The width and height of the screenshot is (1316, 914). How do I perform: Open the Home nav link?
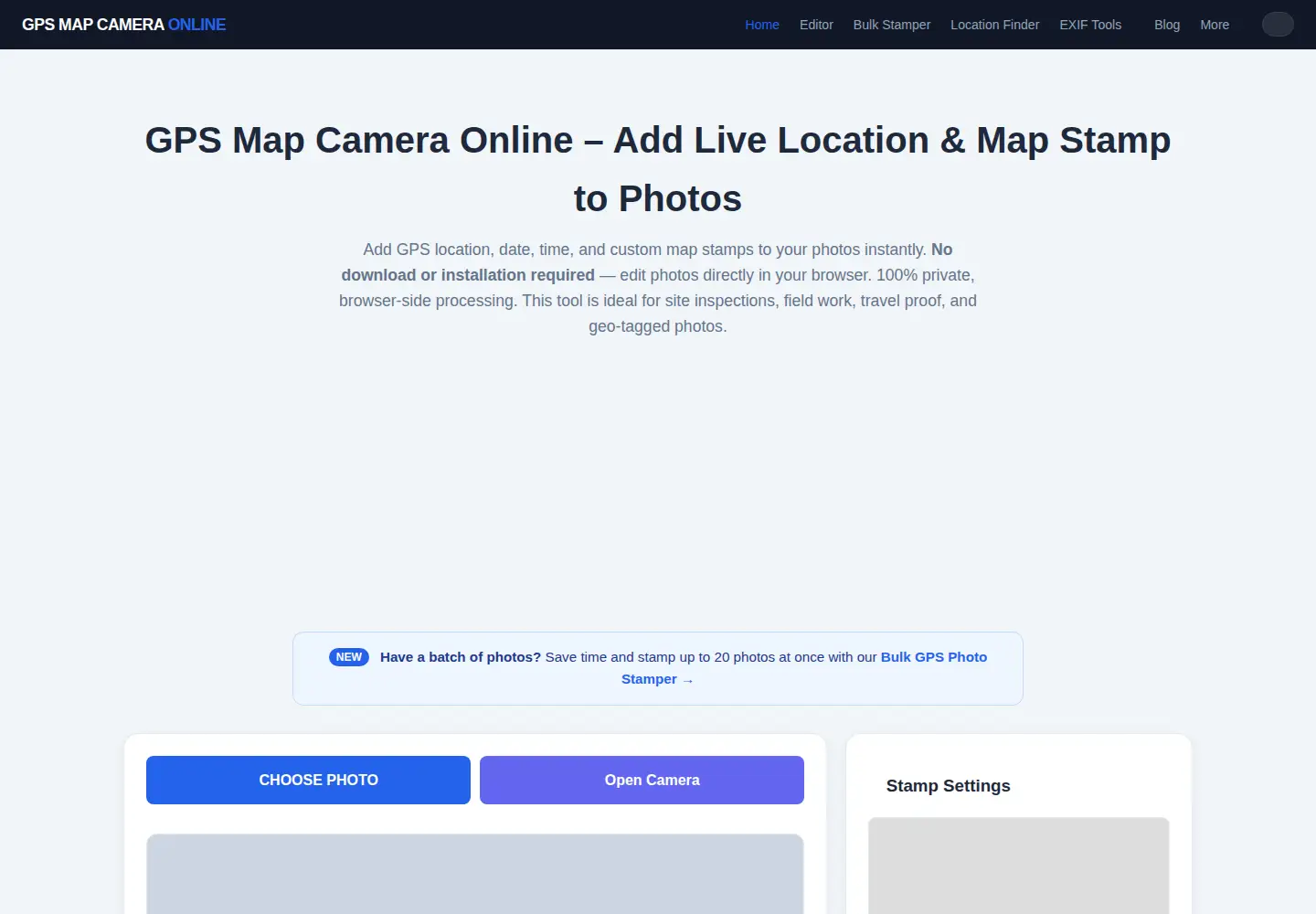click(761, 25)
